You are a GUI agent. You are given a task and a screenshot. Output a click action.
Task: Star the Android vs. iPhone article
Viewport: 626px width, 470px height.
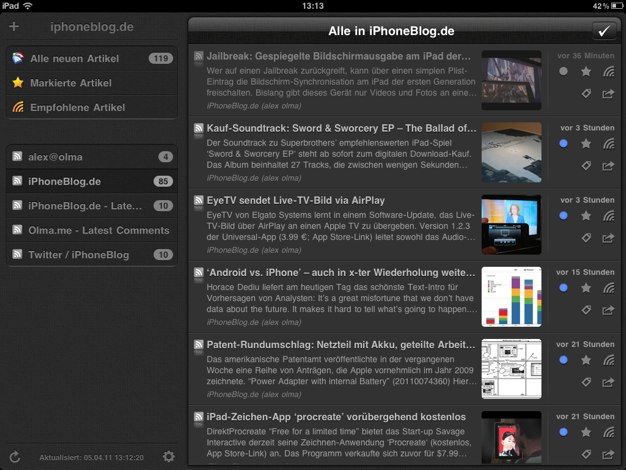(586, 288)
